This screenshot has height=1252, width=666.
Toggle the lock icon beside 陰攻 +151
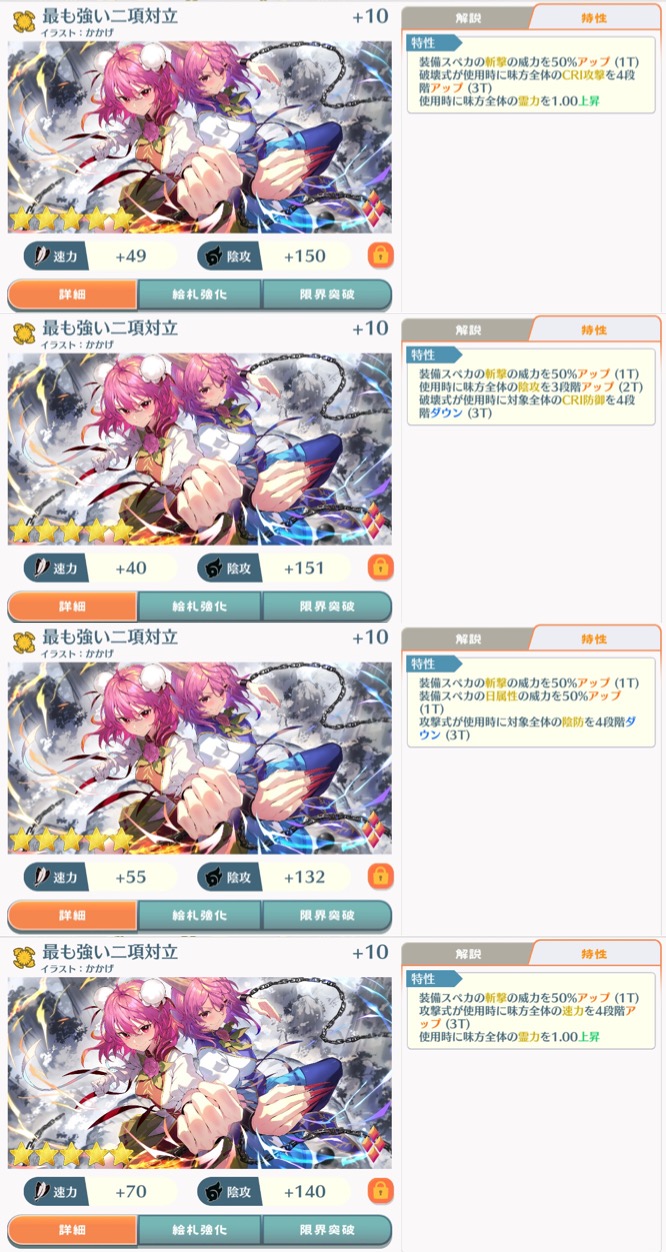point(380,568)
